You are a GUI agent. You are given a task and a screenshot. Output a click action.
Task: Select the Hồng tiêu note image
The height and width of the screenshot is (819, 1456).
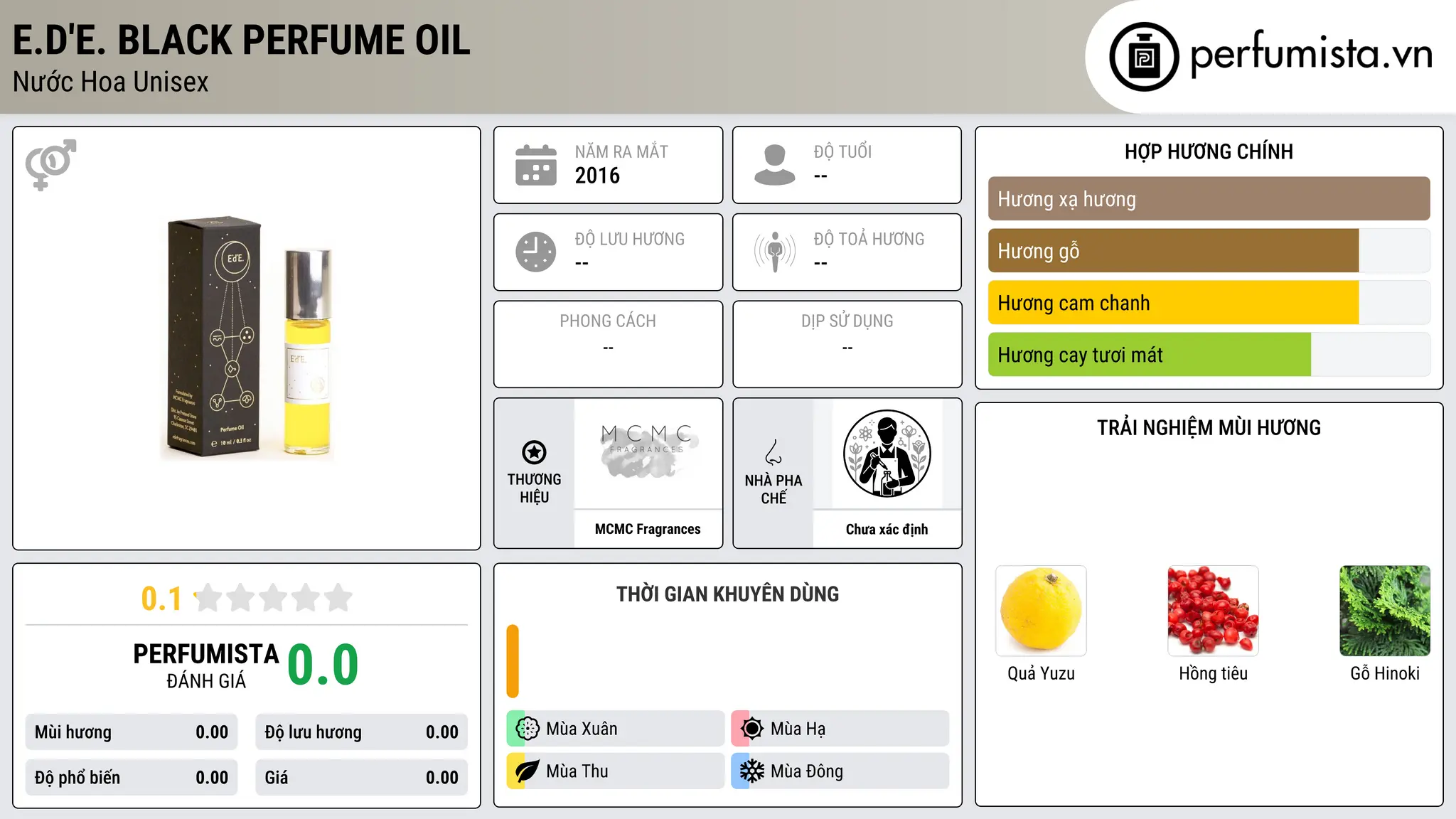click(x=1213, y=611)
